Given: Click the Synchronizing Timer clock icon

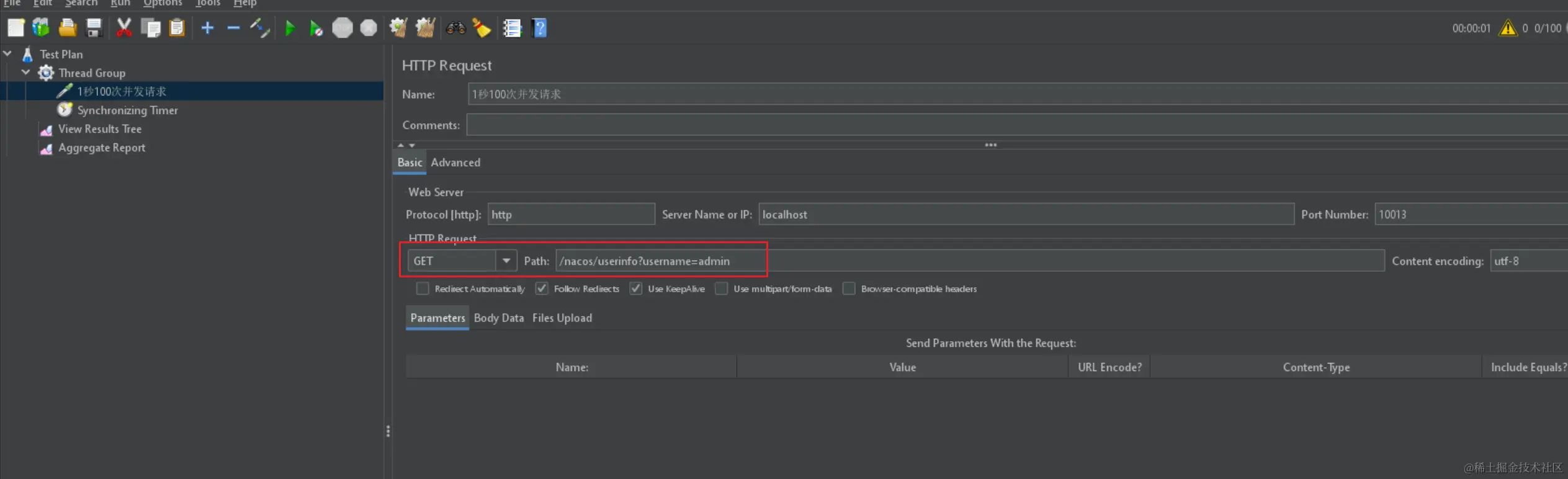Looking at the screenshot, I should click(65, 110).
